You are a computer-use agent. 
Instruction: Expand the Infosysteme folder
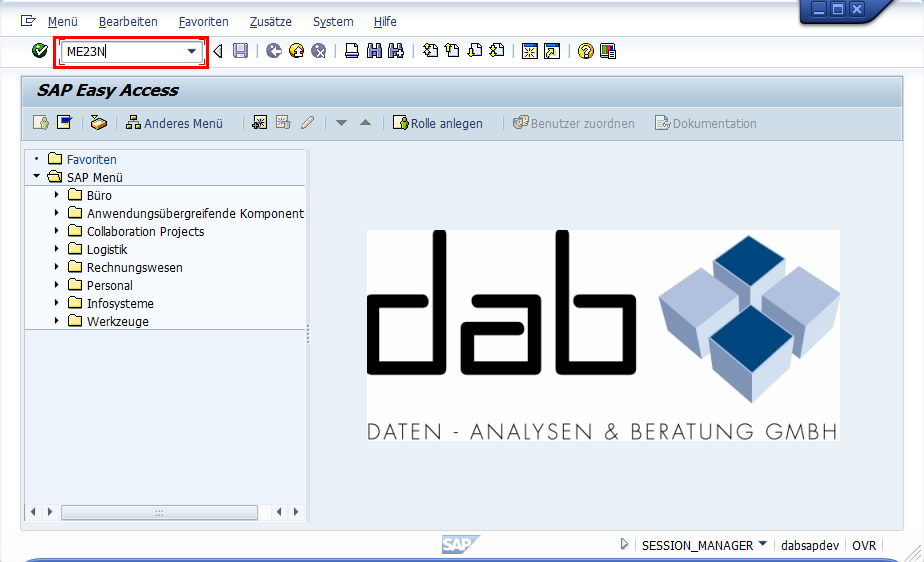[x=57, y=303]
